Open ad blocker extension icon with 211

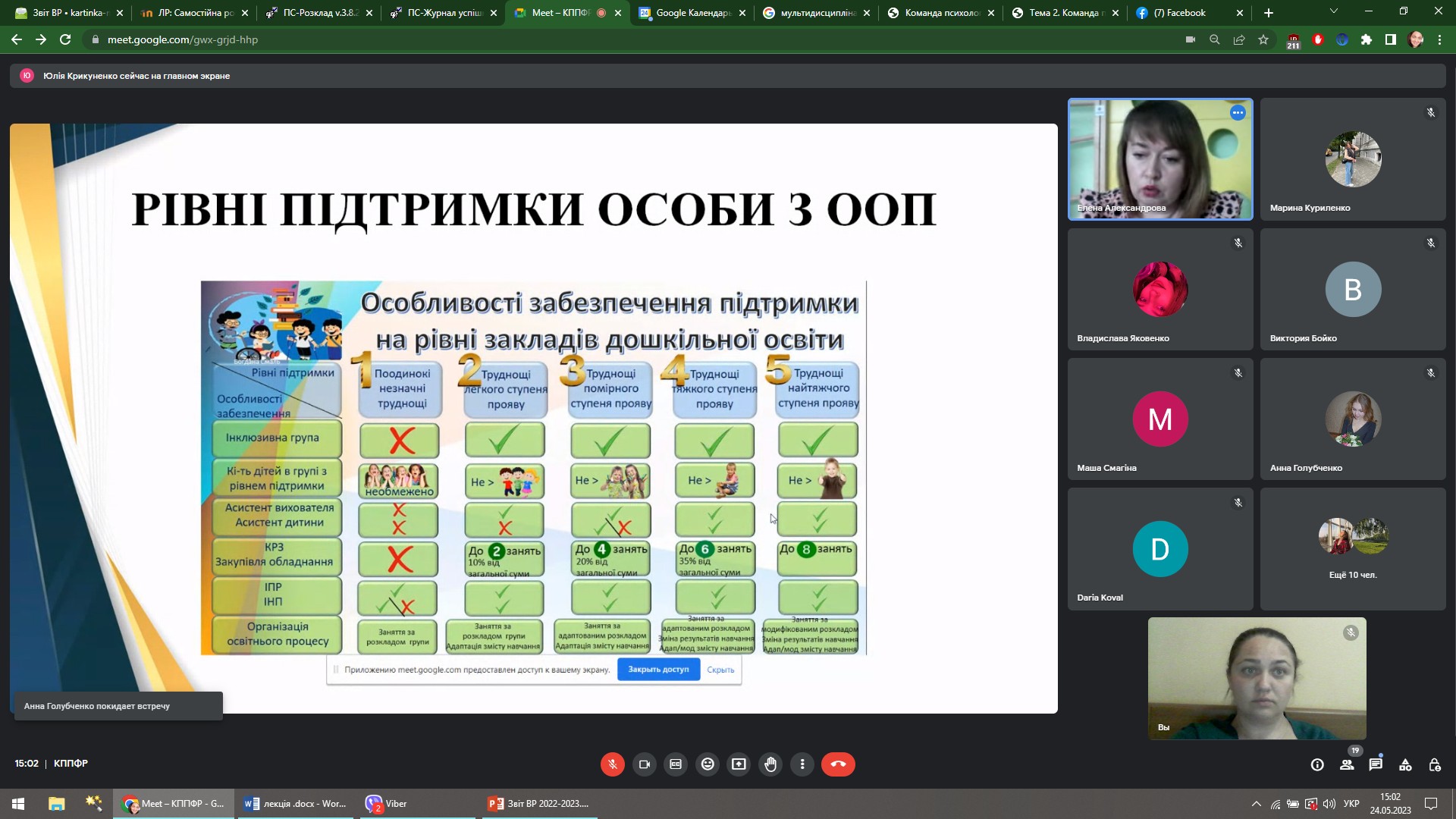pyautogui.click(x=1294, y=40)
